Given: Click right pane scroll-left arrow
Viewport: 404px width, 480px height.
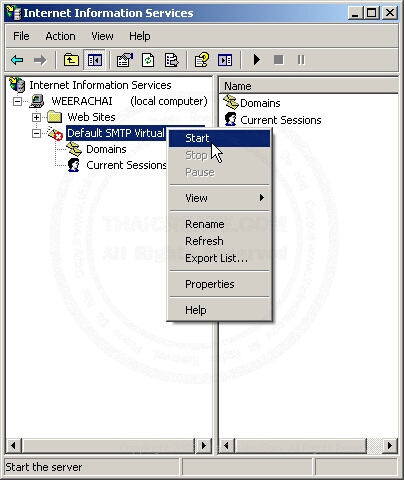Looking at the screenshot, I should pos(226,445).
